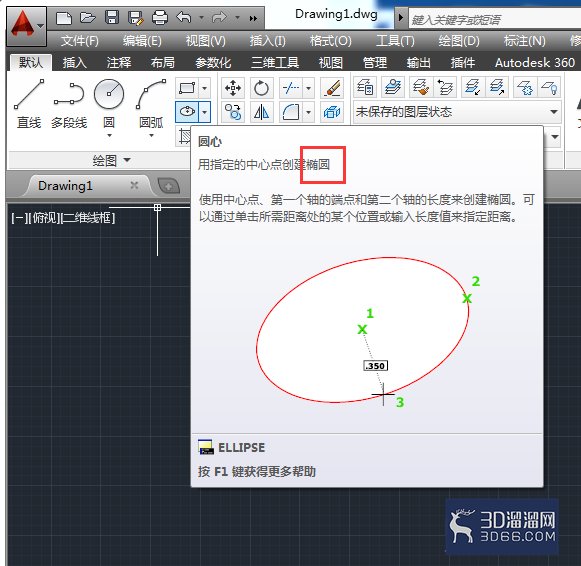This screenshot has width=581, height=566.
Task: Expand the Arc tool dropdown arrow
Action: (151, 136)
